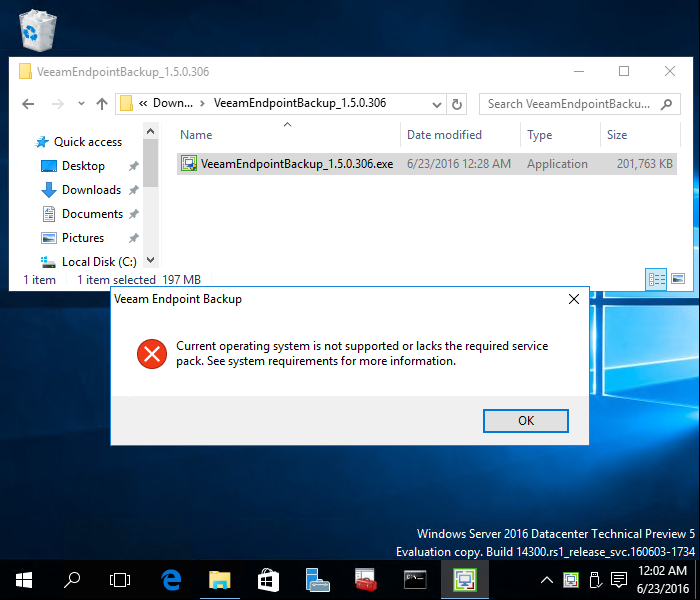The height and width of the screenshot is (600, 700).
Task: Click navigation pane scrollbar down arrow
Action: click(150, 260)
